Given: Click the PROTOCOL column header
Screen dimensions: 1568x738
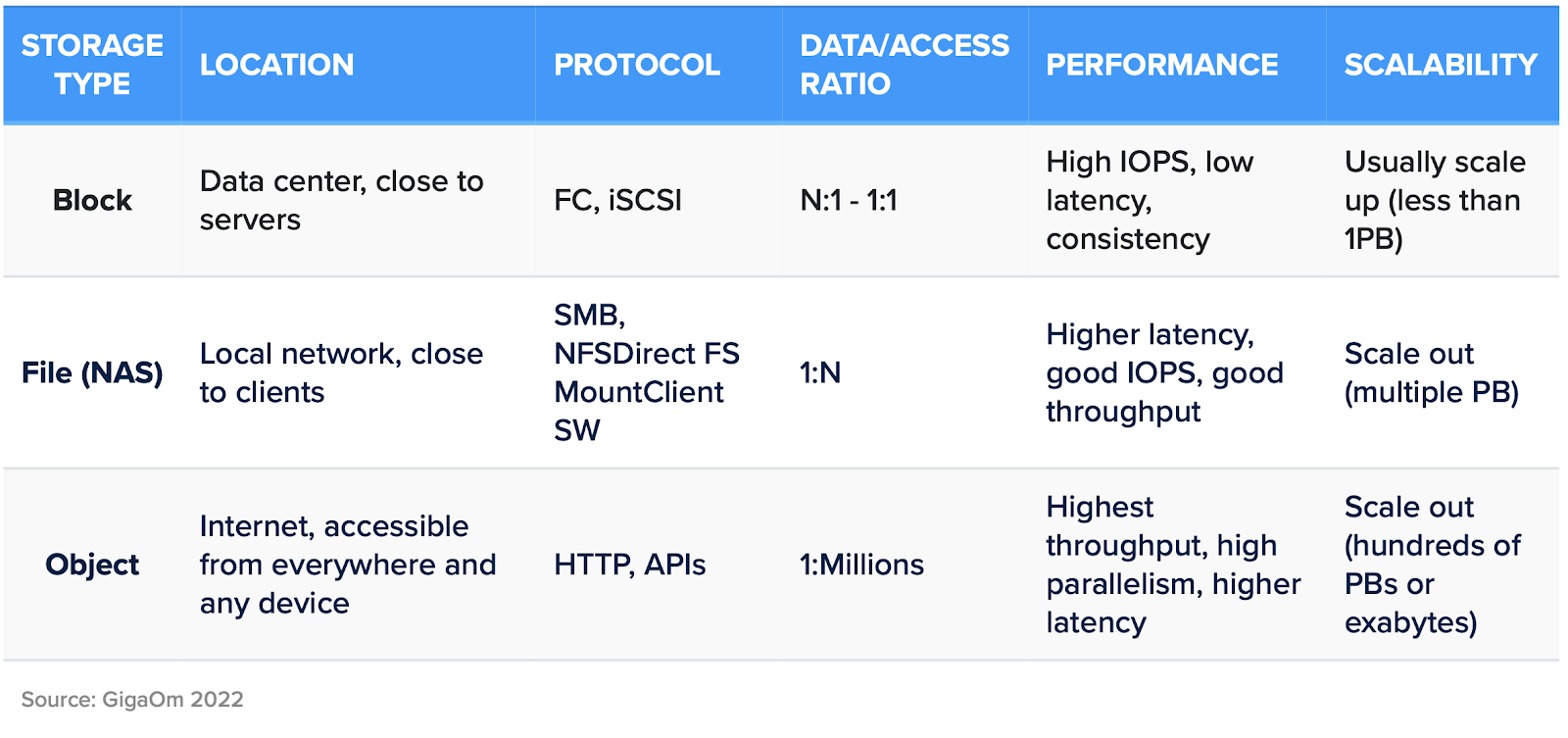Looking at the screenshot, I should (x=637, y=65).
